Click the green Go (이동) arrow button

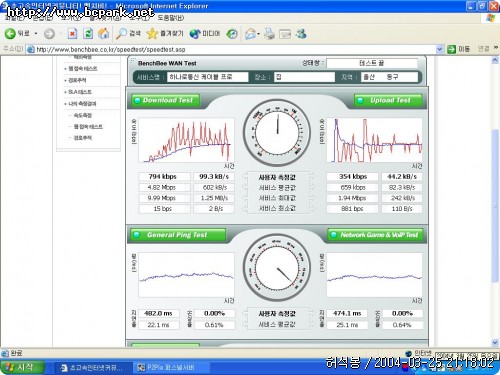pos(451,49)
